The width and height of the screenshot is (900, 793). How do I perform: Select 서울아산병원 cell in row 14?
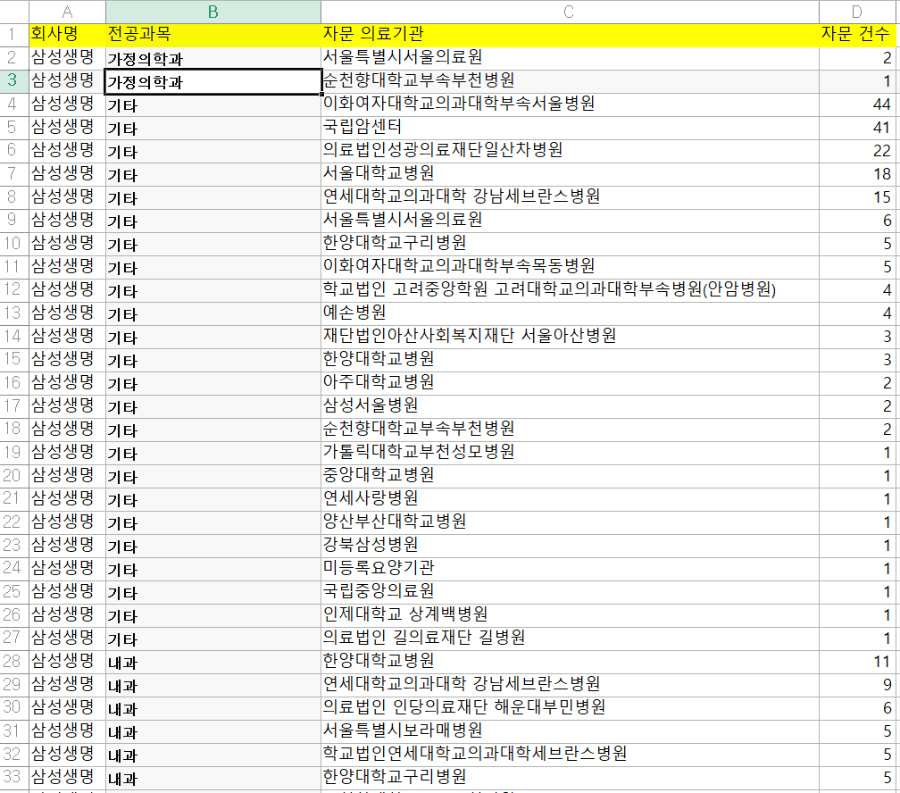click(x=569, y=336)
